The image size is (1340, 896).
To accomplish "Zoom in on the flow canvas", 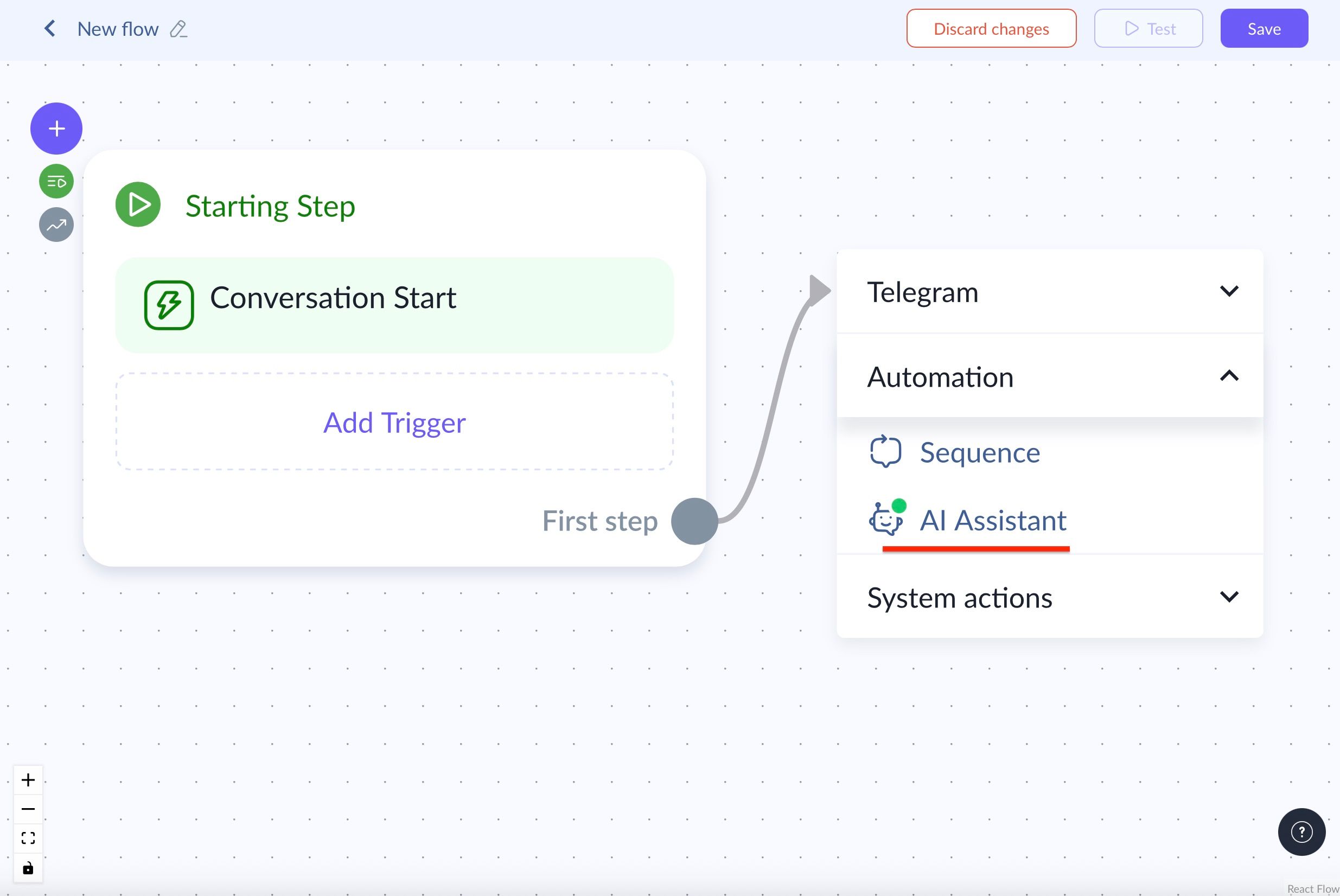I will (x=28, y=780).
